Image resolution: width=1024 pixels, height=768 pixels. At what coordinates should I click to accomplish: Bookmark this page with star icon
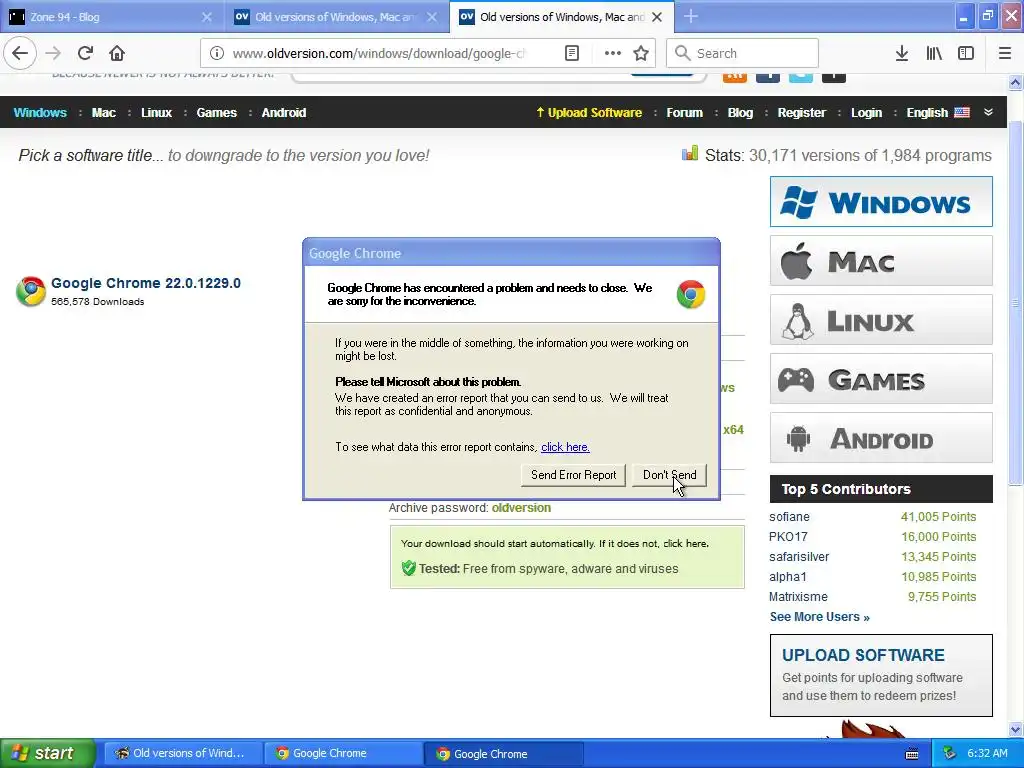click(641, 53)
